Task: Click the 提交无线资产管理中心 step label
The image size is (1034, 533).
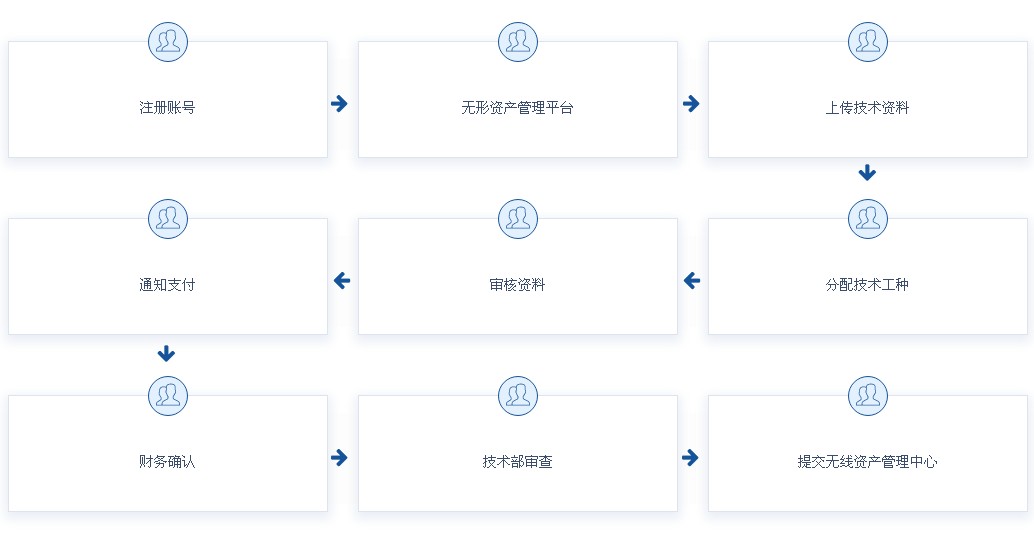Action: [x=868, y=461]
